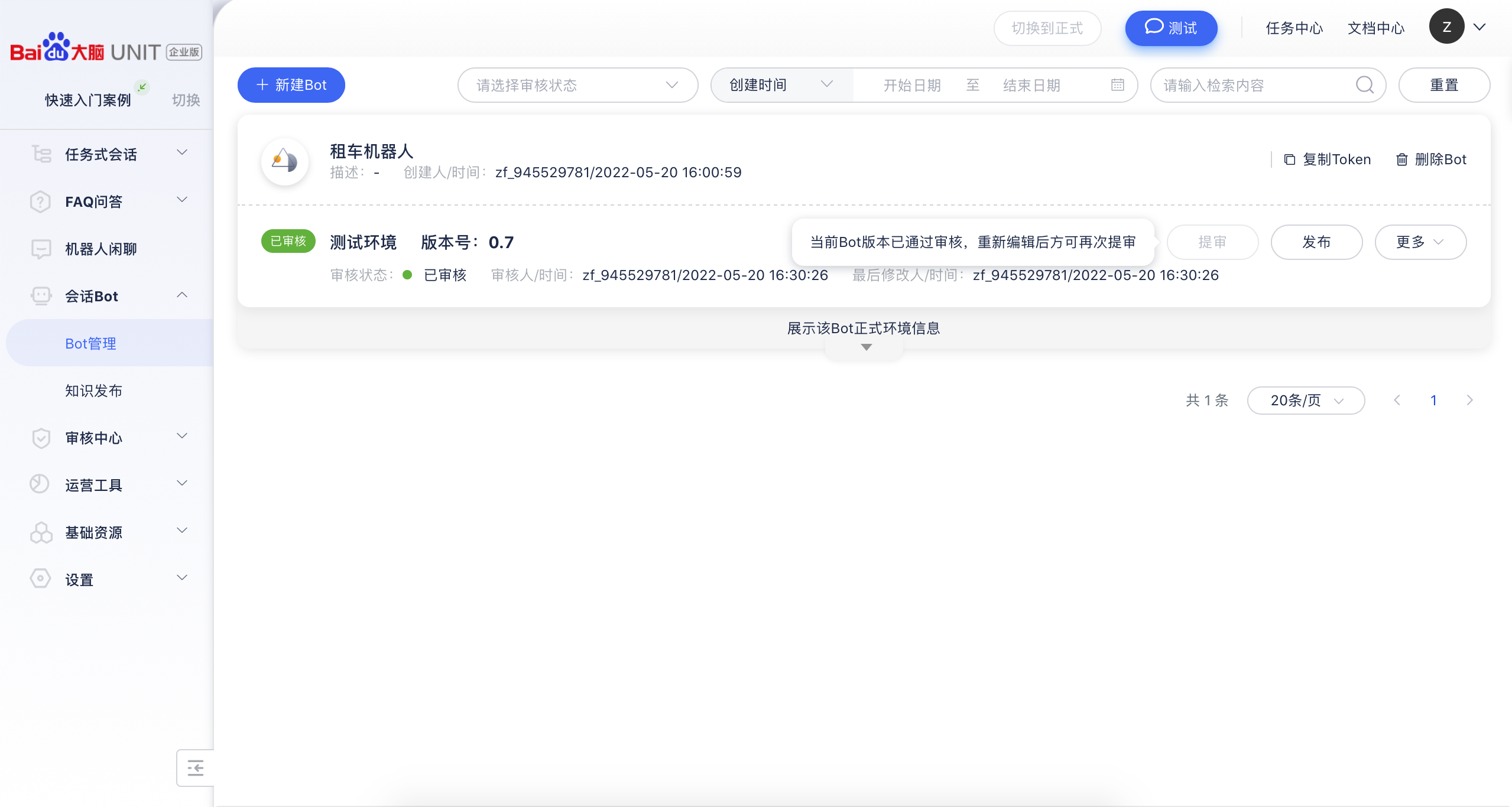Screen dimensions: 1512x807
Task: Click the sidebar collapse icon at bottom
Action: (x=195, y=768)
